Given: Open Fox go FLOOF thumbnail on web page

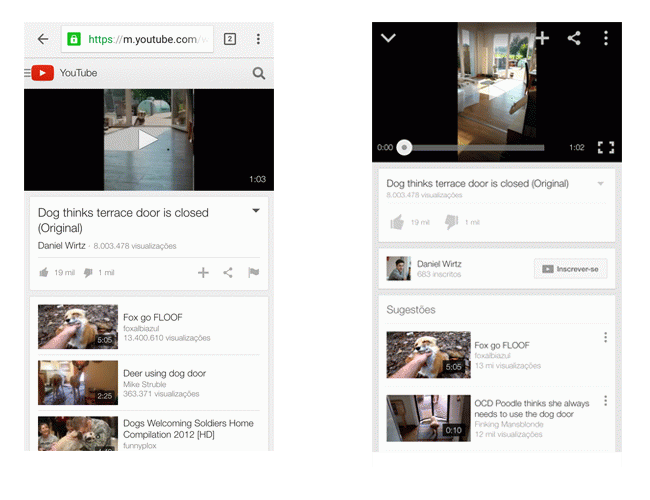Looking at the screenshot, I should pyautogui.click(x=78, y=327).
